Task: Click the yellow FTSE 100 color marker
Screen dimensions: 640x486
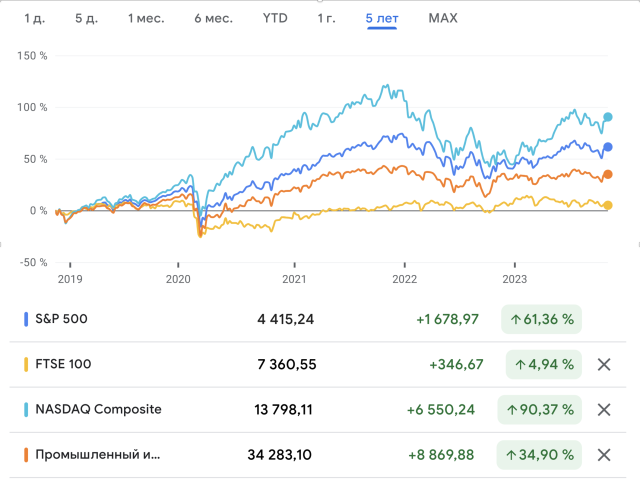Action: point(26,364)
